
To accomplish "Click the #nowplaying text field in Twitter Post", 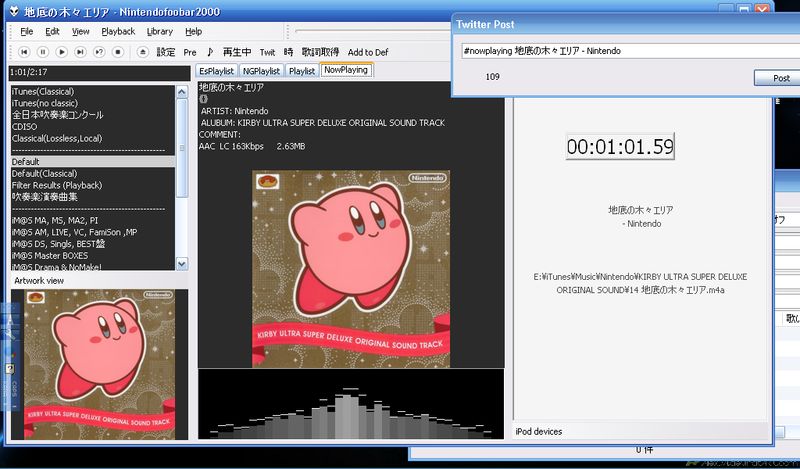I will coord(631,51).
